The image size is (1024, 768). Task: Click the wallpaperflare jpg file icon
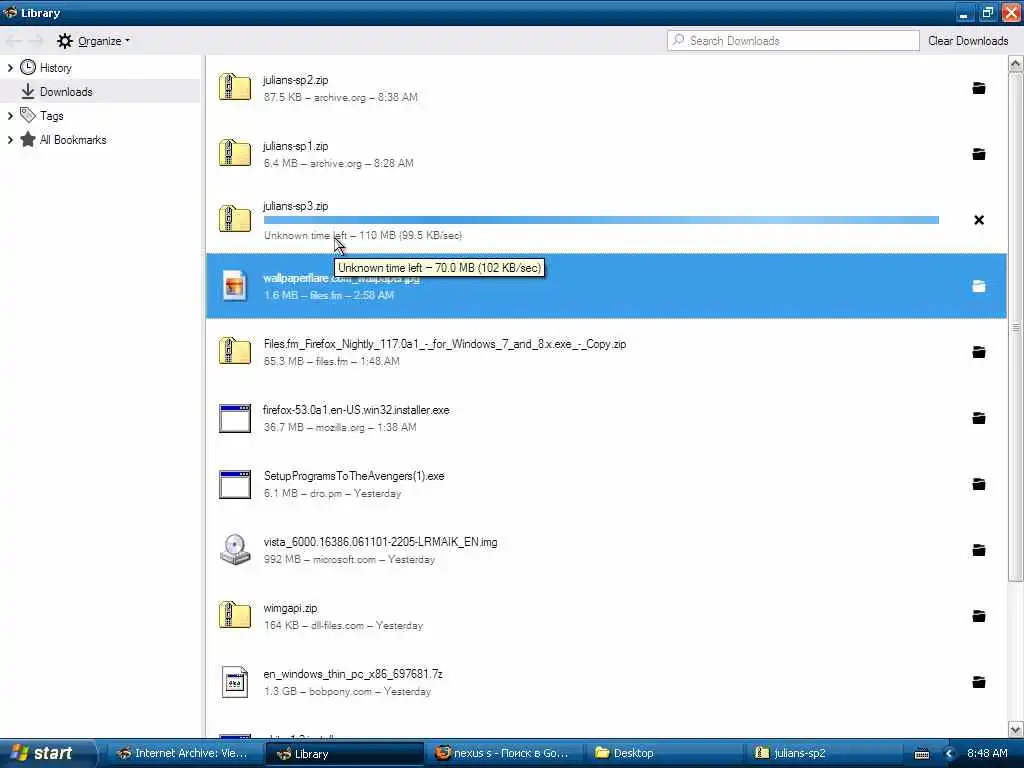pyautogui.click(x=234, y=285)
